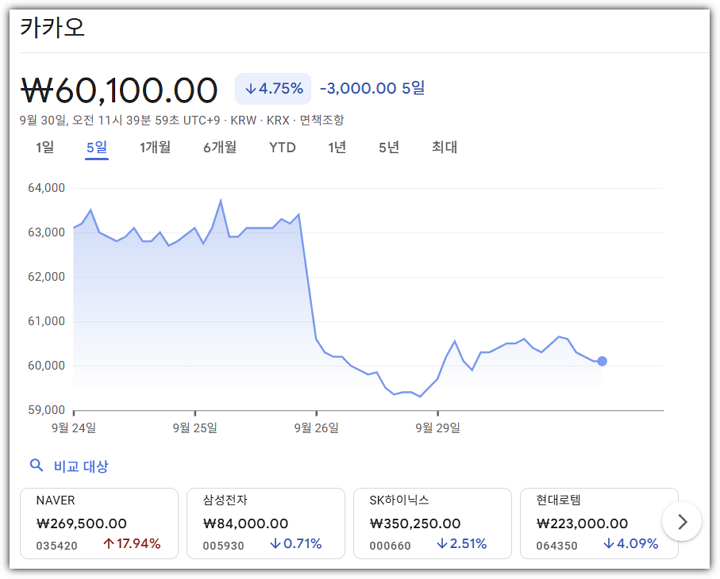Screen dimensions: 720x579
Task: Select the 1일 time range tab
Action: [45, 147]
